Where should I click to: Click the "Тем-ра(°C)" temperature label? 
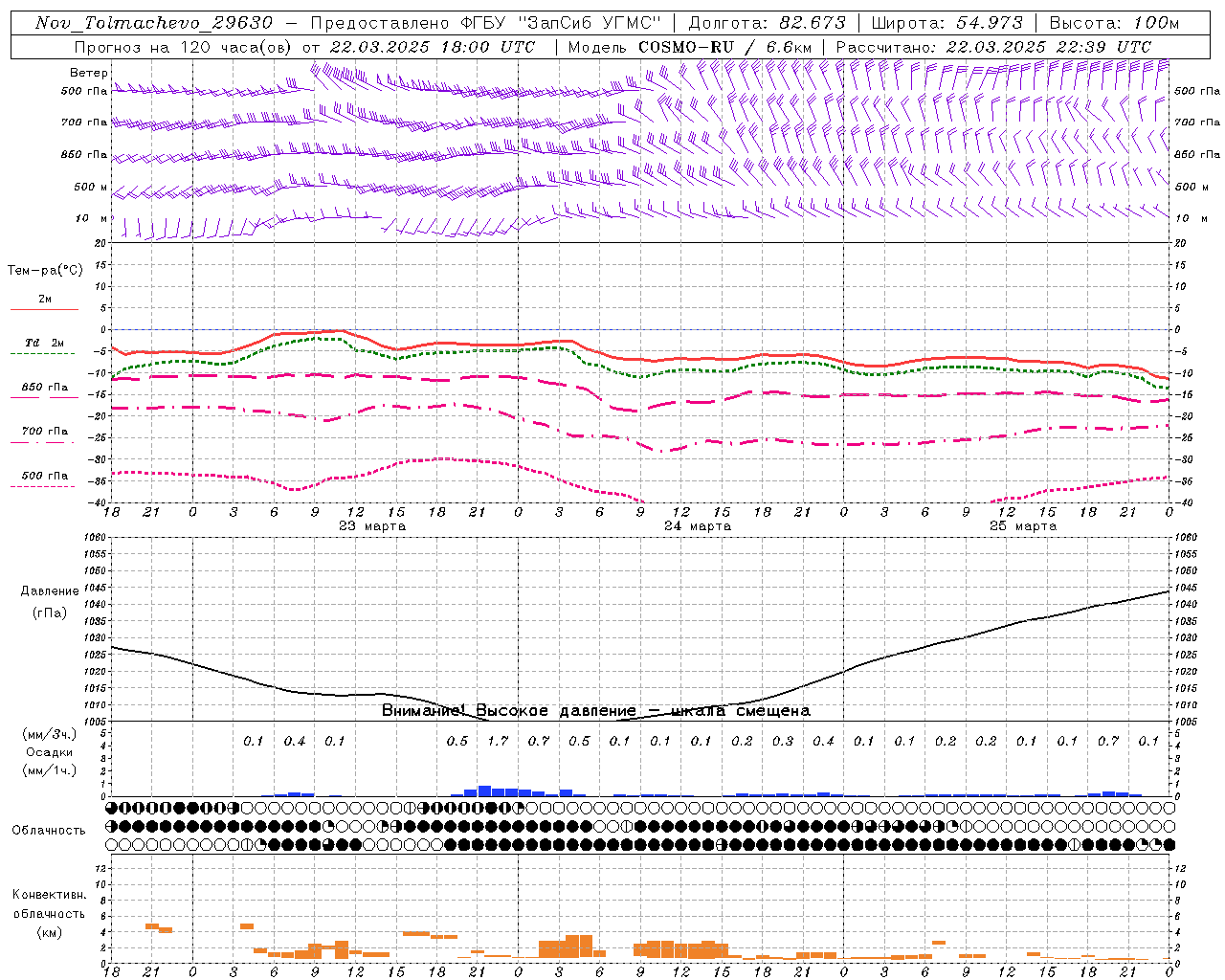pos(45,271)
